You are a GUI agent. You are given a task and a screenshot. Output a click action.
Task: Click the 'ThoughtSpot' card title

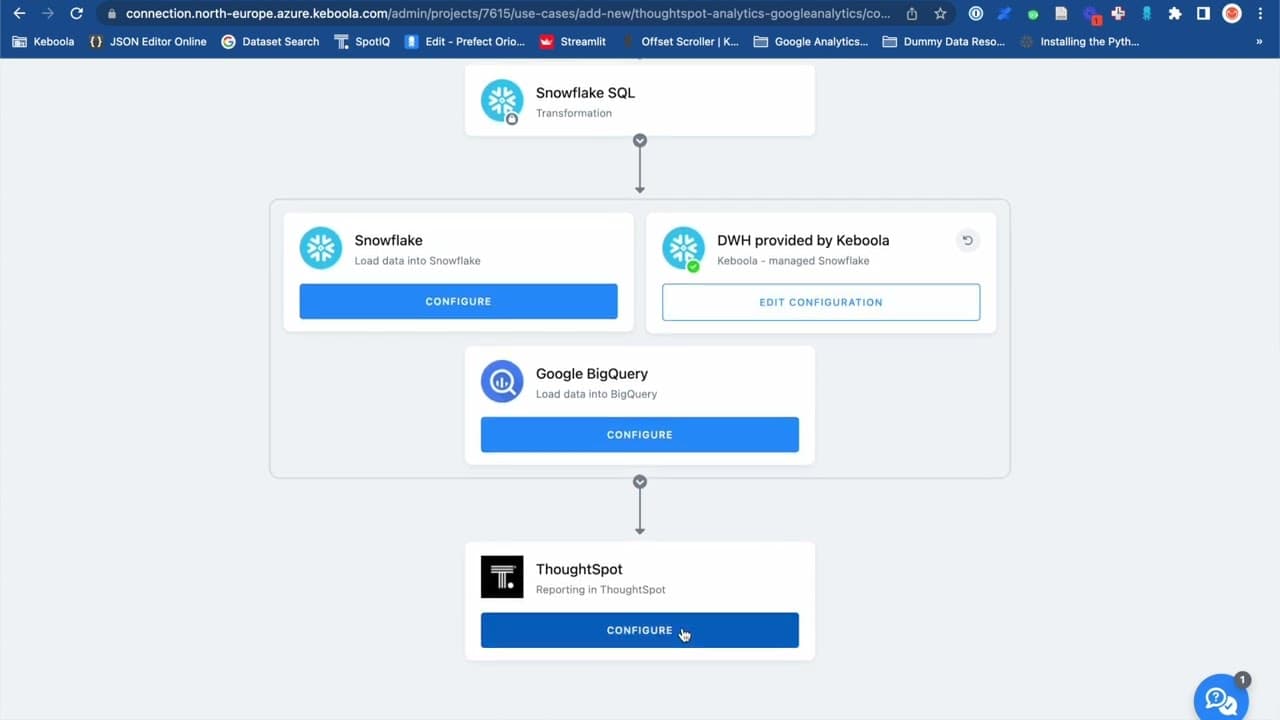pyautogui.click(x=579, y=569)
